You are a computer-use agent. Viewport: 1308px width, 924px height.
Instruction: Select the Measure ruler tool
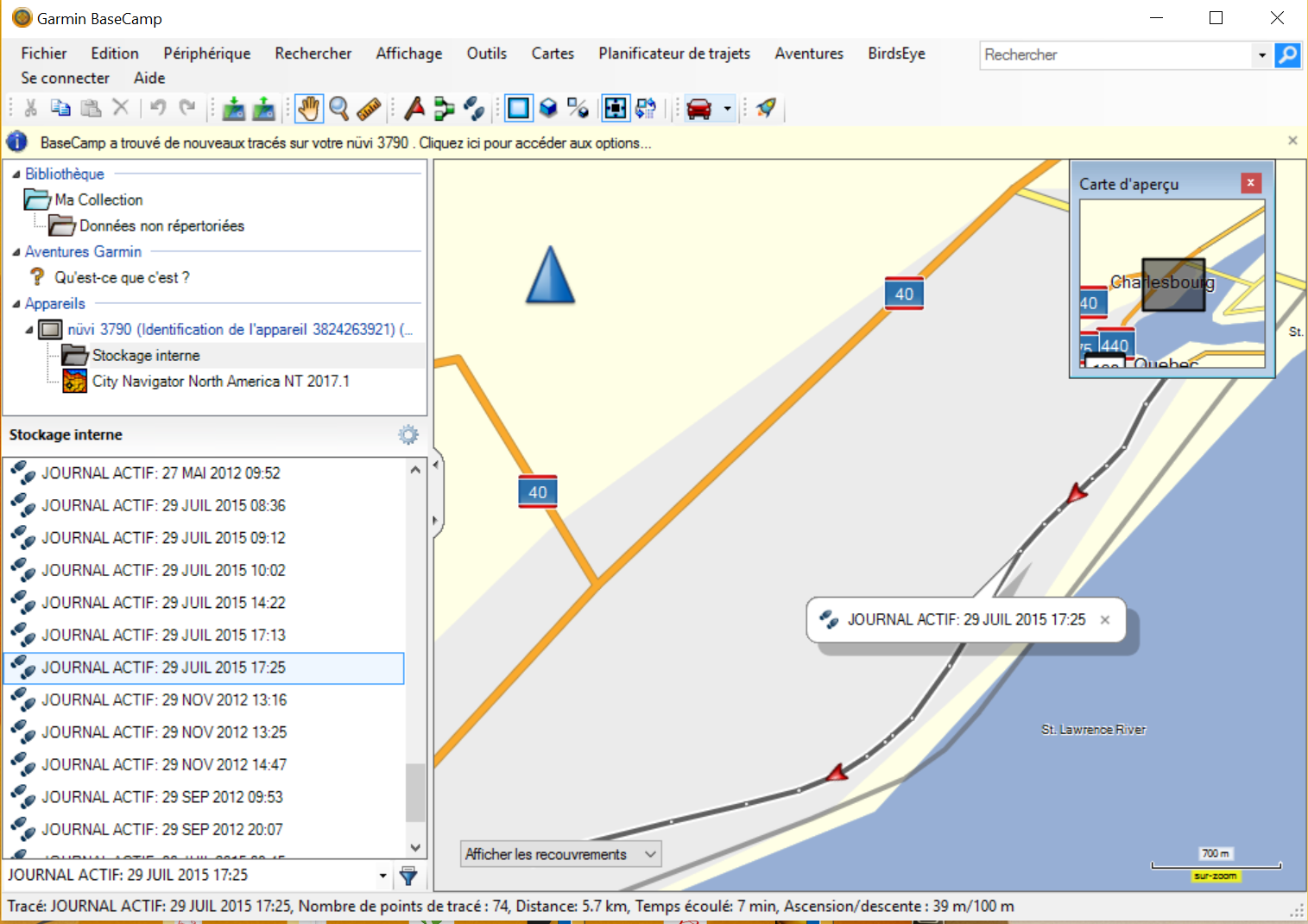click(370, 108)
